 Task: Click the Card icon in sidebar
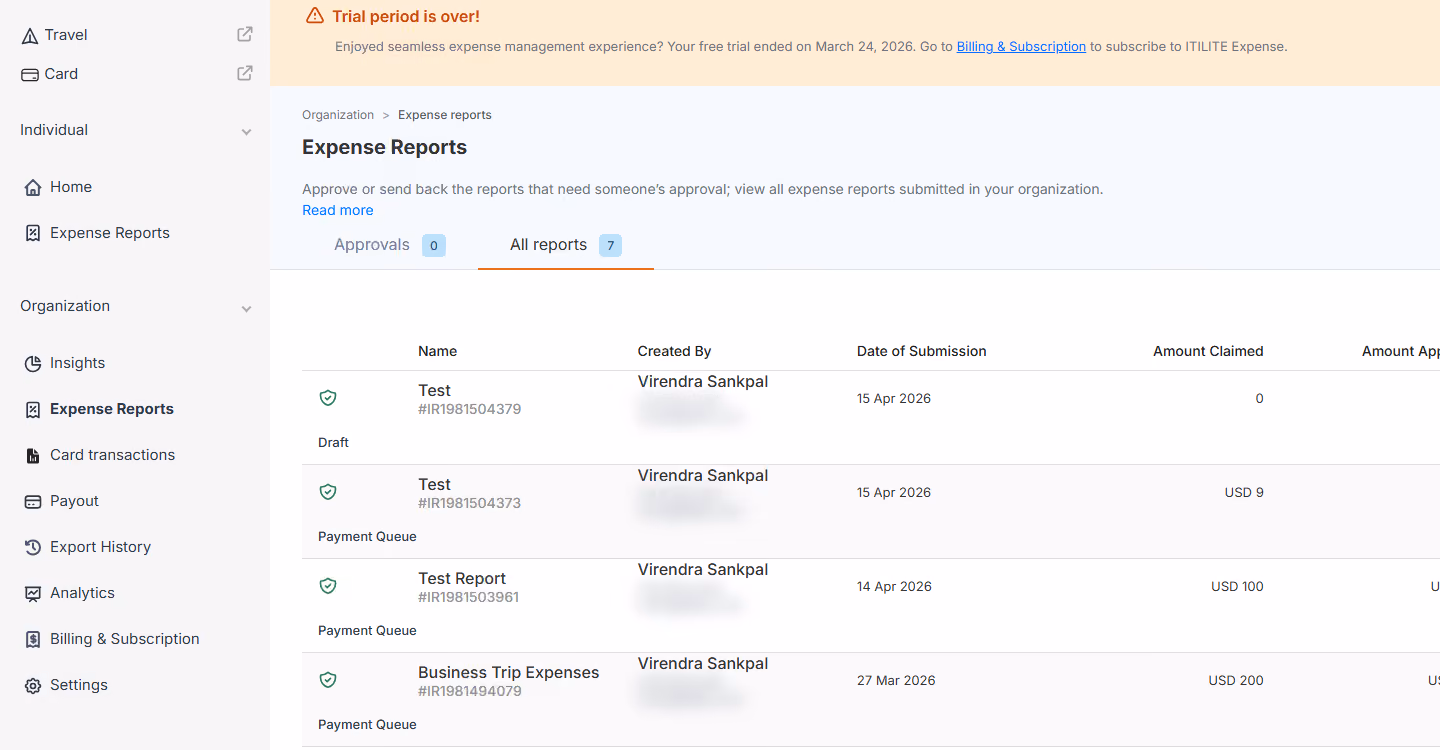tap(30, 74)
